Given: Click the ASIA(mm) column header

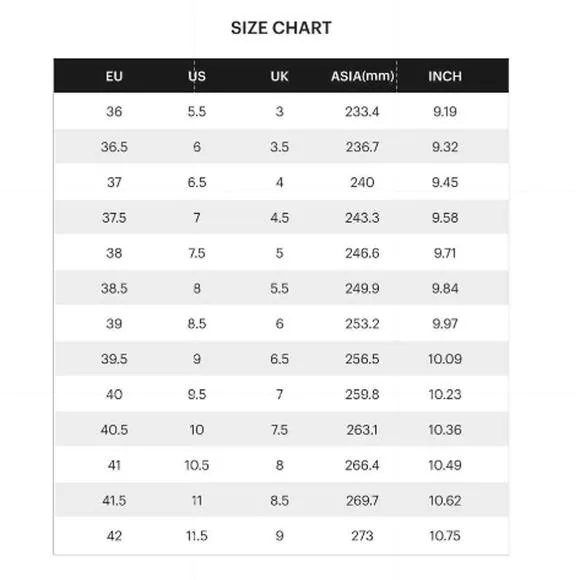Looking at the screenshot, I should [362, 76].
